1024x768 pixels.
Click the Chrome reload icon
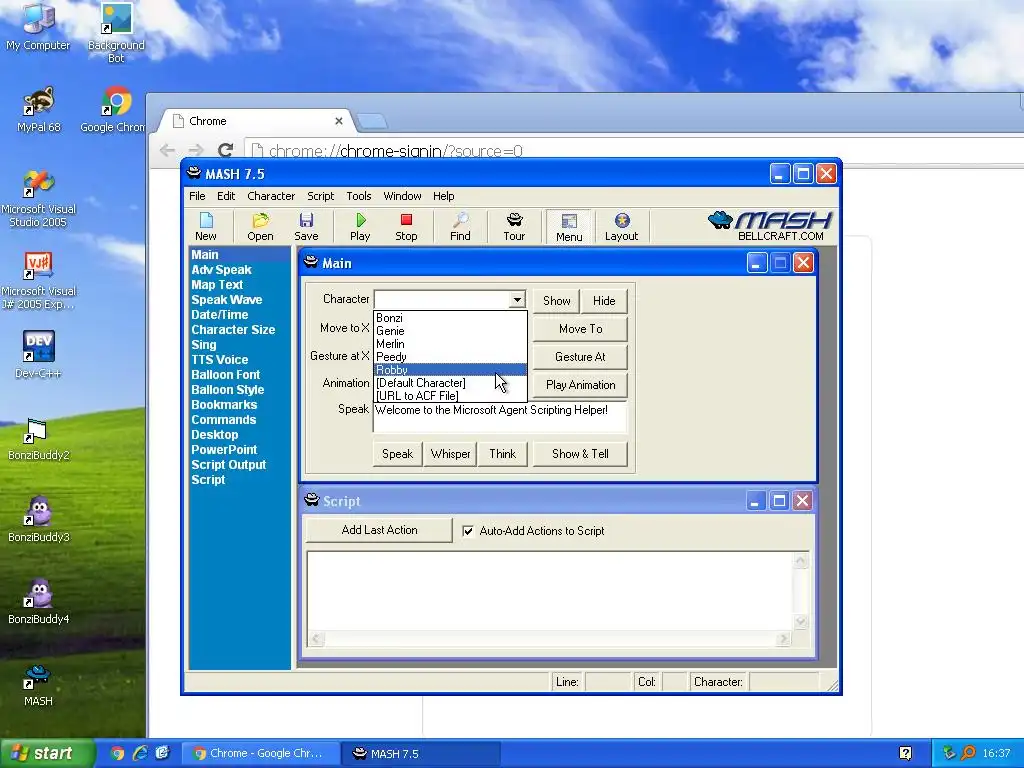point(225,151)
